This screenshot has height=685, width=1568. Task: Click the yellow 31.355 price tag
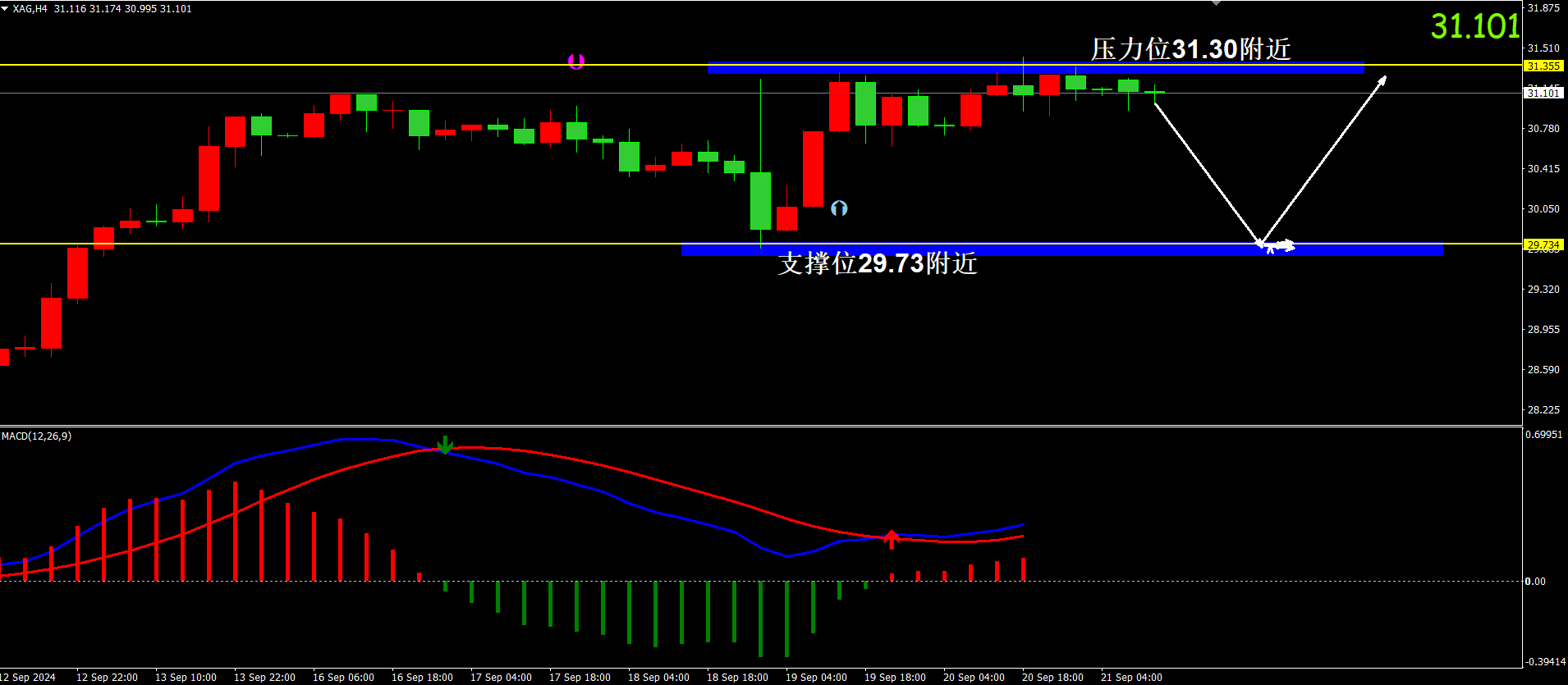(1543, 66)
